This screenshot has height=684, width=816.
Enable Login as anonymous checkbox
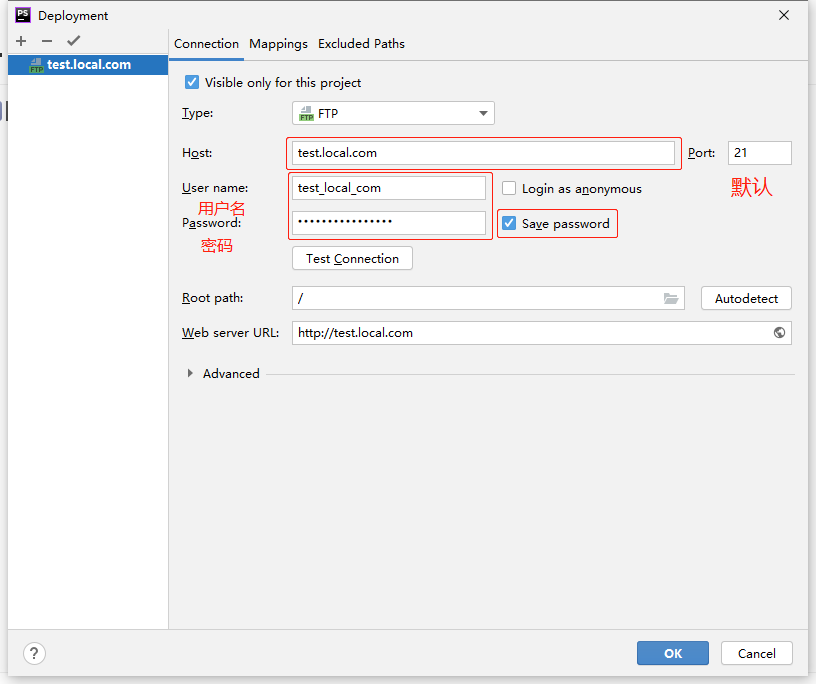509,188
